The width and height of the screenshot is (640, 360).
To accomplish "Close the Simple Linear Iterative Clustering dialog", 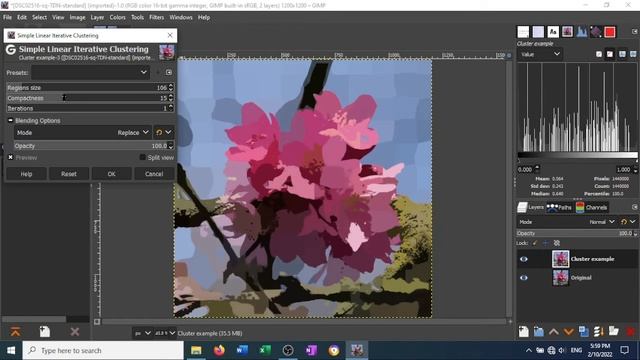I will 170,36.
